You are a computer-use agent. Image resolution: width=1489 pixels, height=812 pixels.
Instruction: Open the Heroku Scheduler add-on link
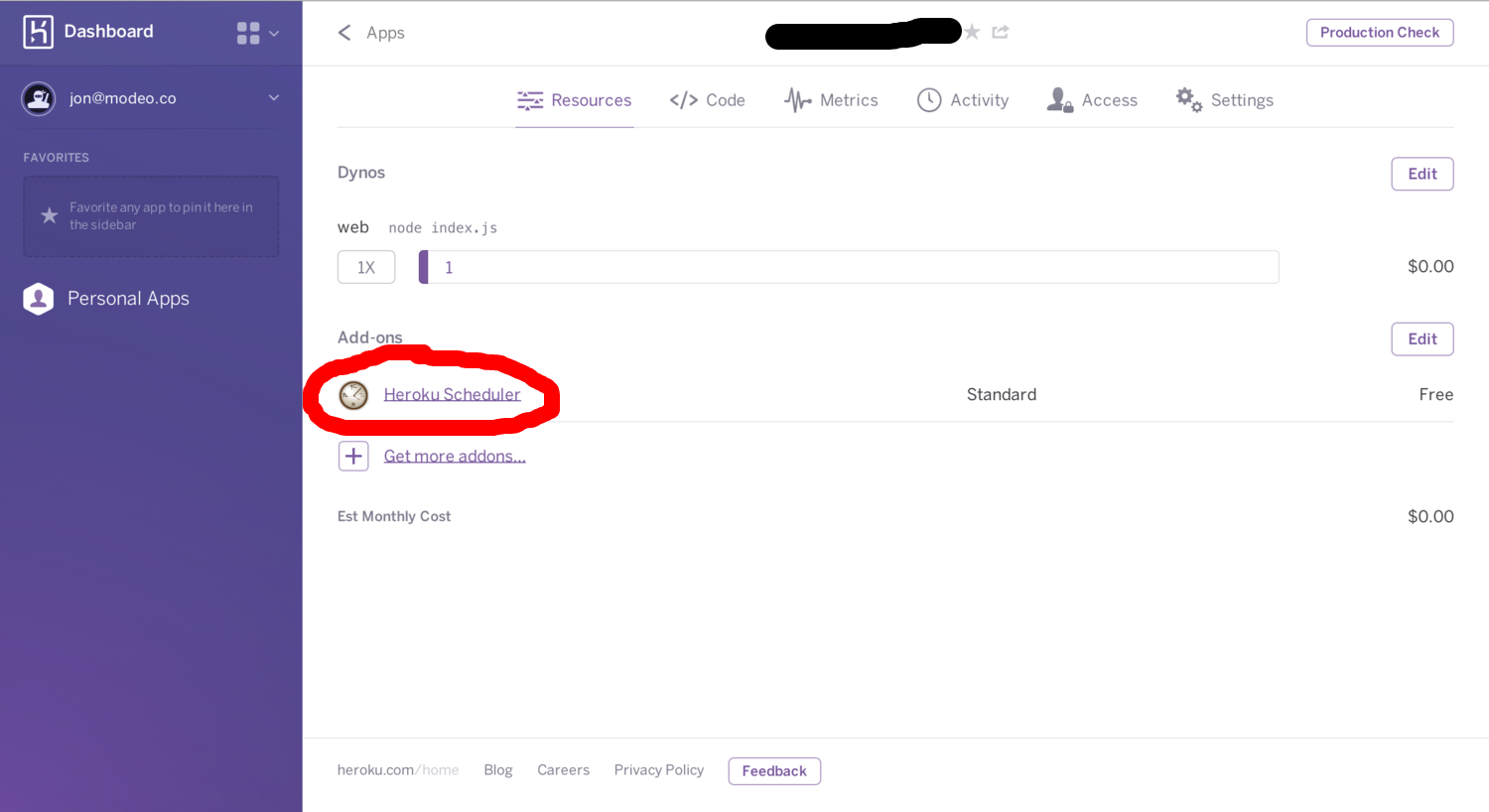coord(452,395)
